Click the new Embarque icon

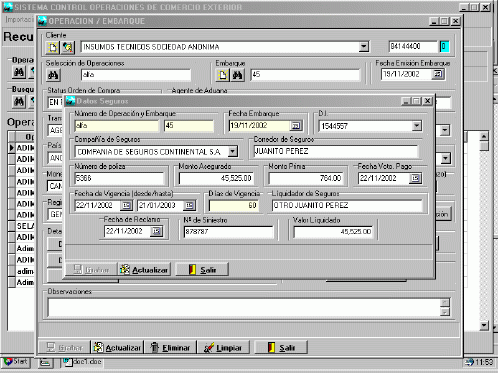[x=223, y=75]
